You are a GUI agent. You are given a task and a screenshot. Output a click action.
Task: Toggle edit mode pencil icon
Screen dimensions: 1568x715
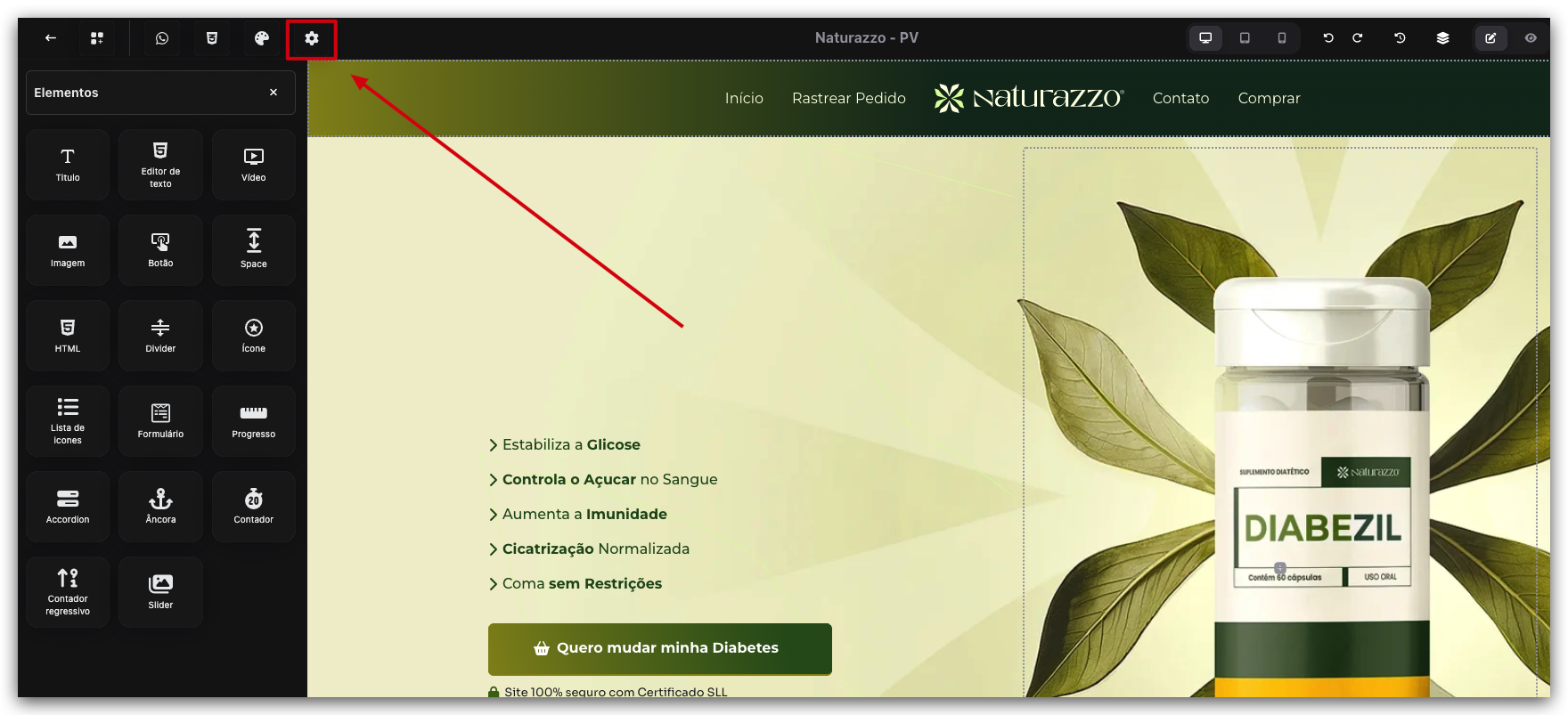(x=1490, y=38)
